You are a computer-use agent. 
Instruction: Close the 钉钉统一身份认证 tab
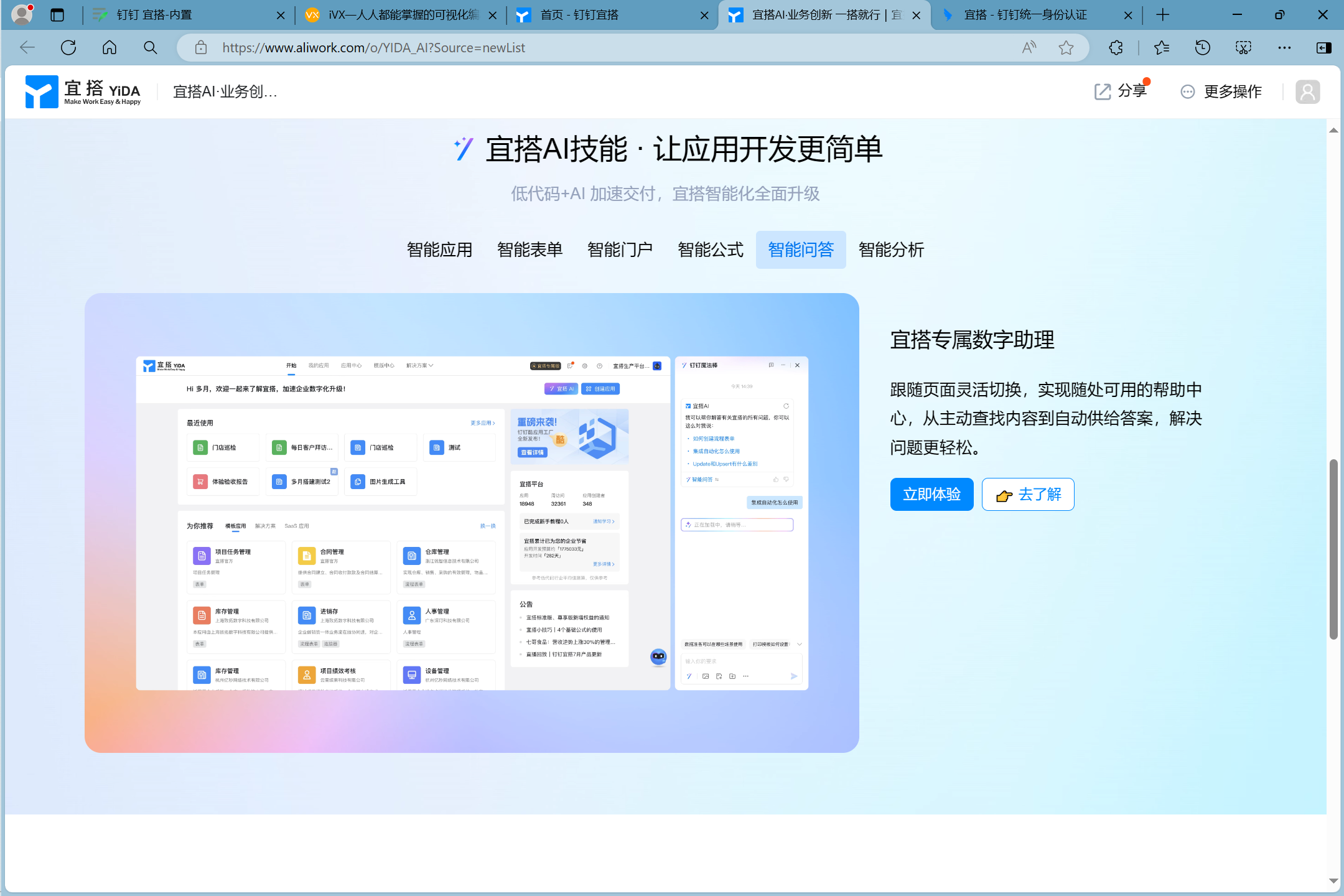tap(1128, 15)
